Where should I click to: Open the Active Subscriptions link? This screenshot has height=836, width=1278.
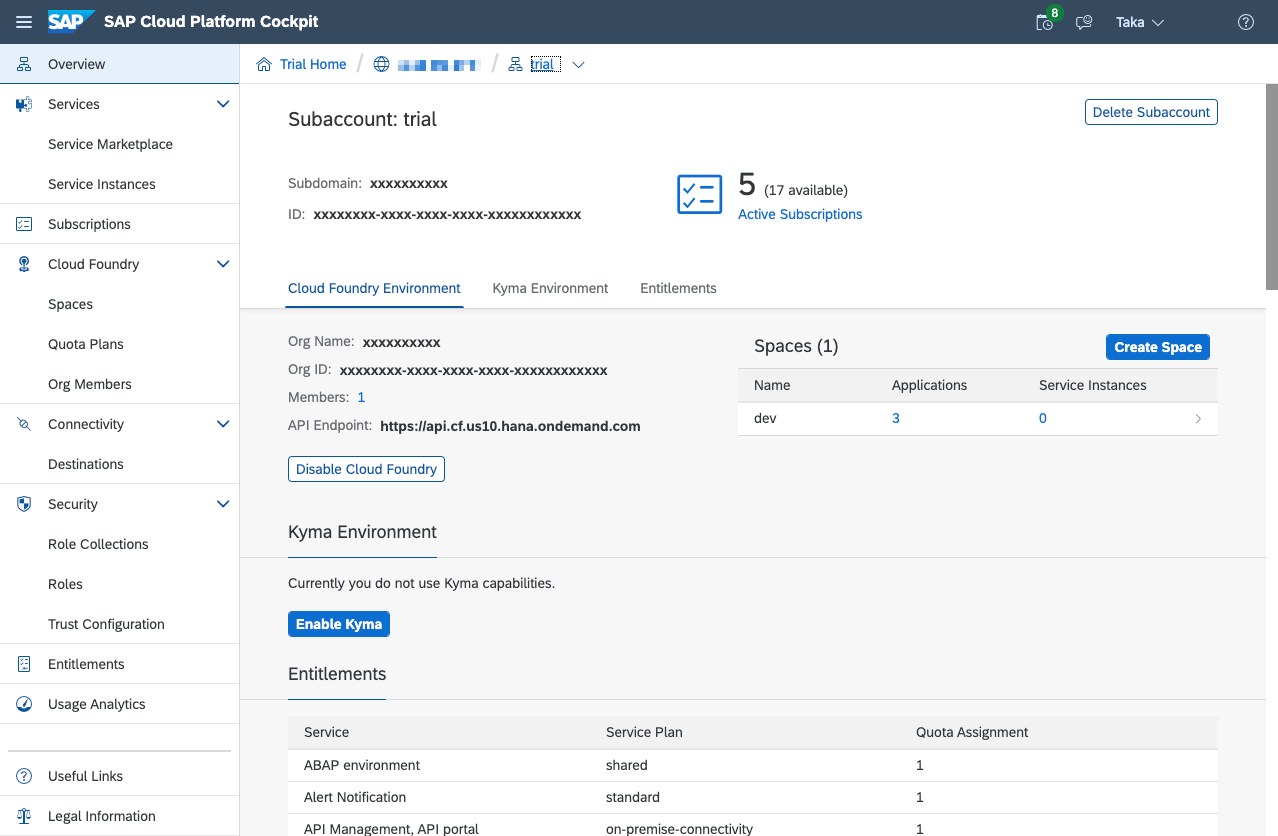(x=800, y=214)
